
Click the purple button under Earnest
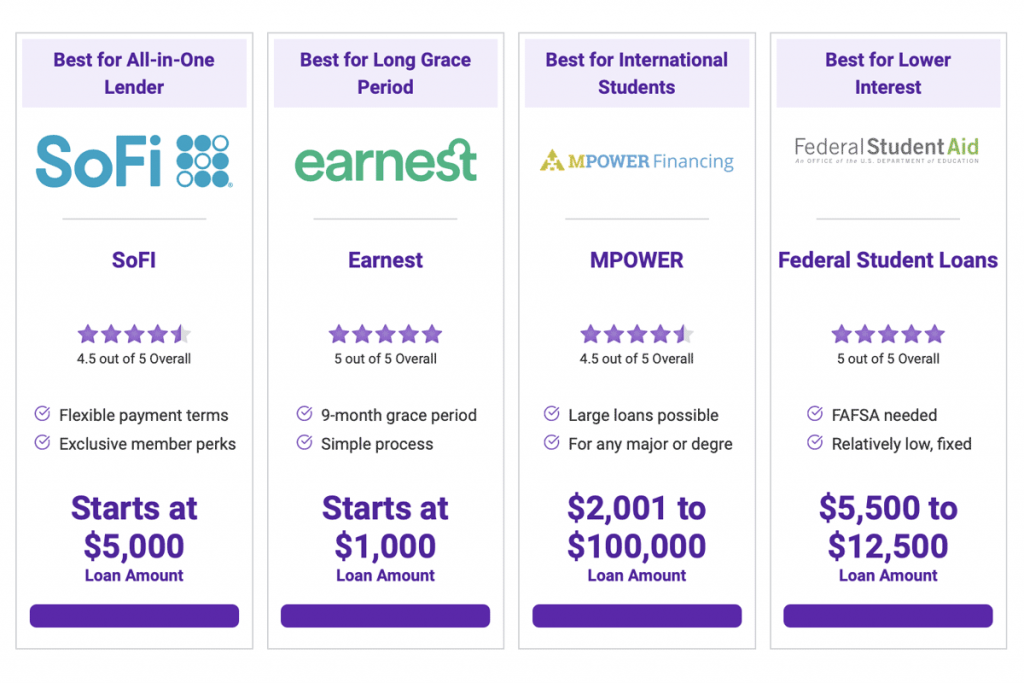(385, 616)
